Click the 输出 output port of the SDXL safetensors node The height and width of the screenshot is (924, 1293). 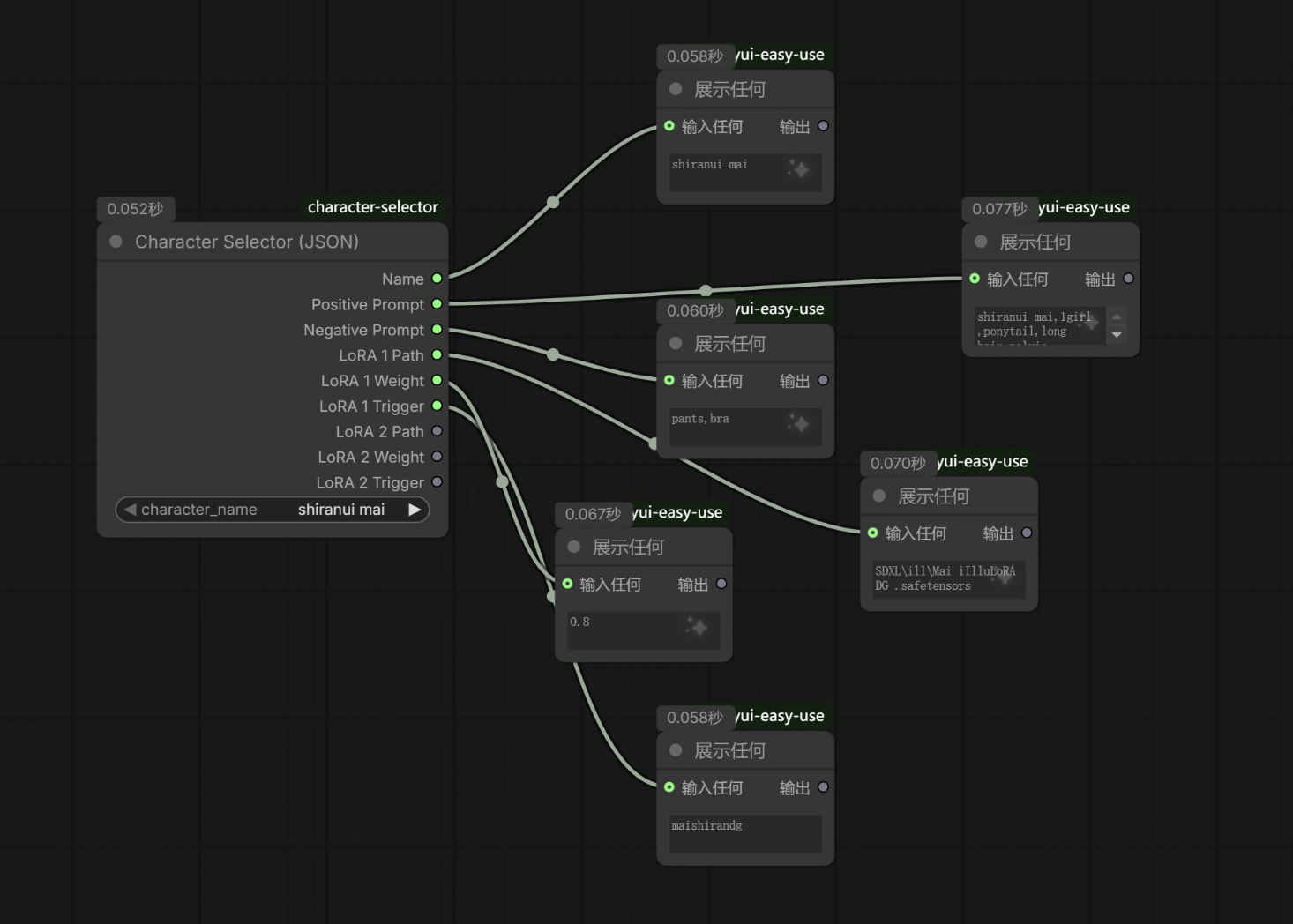click(x=1027, y=533)
